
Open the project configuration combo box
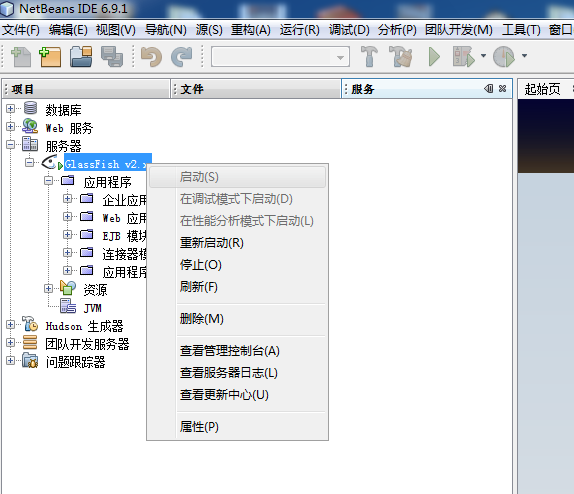(280, 57)
